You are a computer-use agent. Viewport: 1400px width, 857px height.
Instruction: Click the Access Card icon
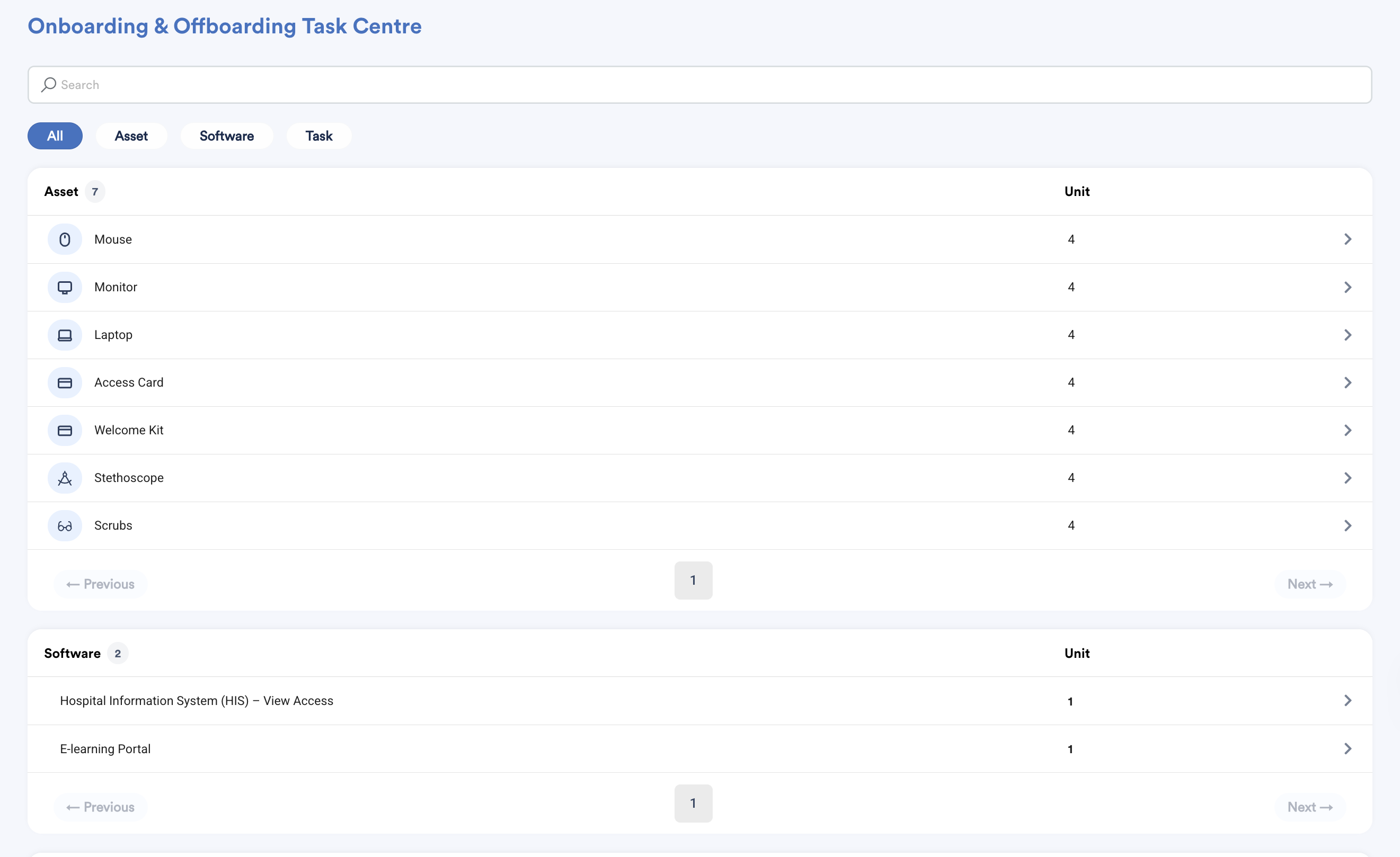tap(65, 382)
